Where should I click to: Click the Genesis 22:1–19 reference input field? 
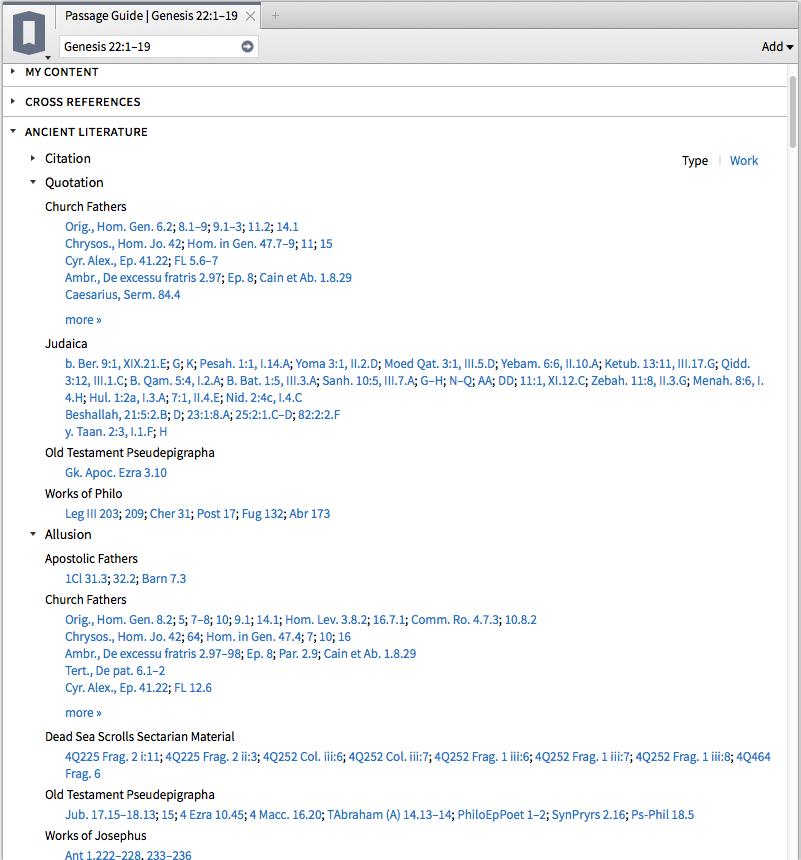click(145, 46)
